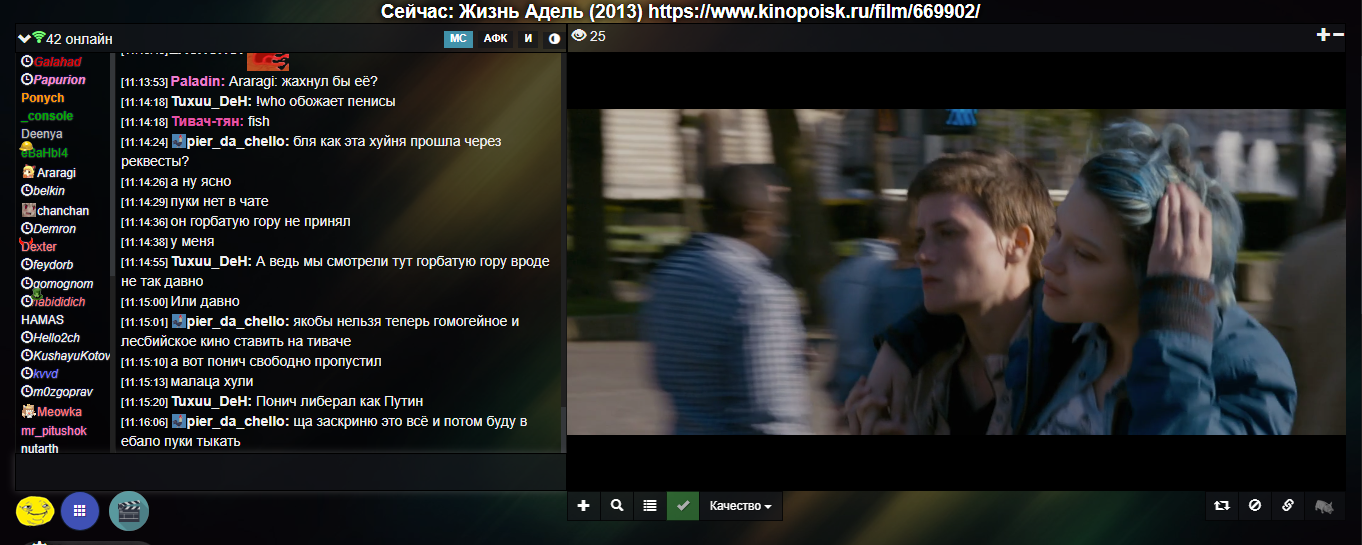Select user Araragi in the user list
This screenshot has height=545, width=1362.
pos(56,173)
